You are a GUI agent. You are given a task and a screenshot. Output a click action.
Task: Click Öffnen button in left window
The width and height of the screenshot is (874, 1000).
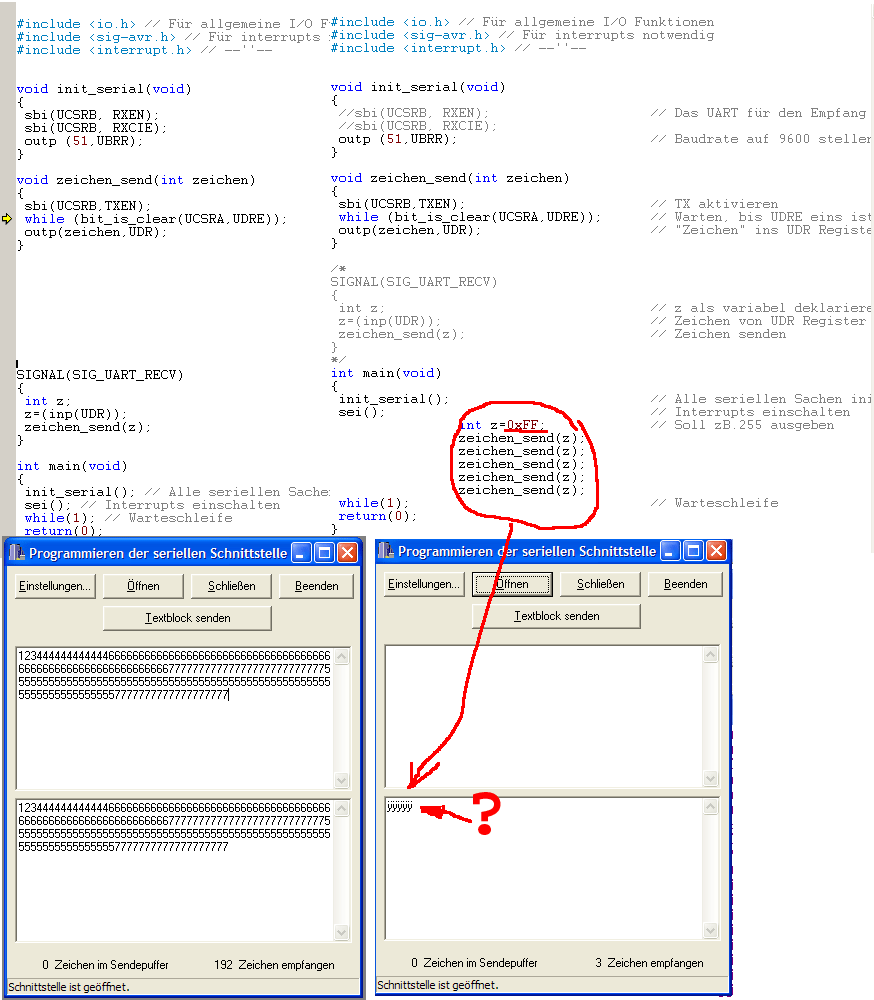coord(143,586)
